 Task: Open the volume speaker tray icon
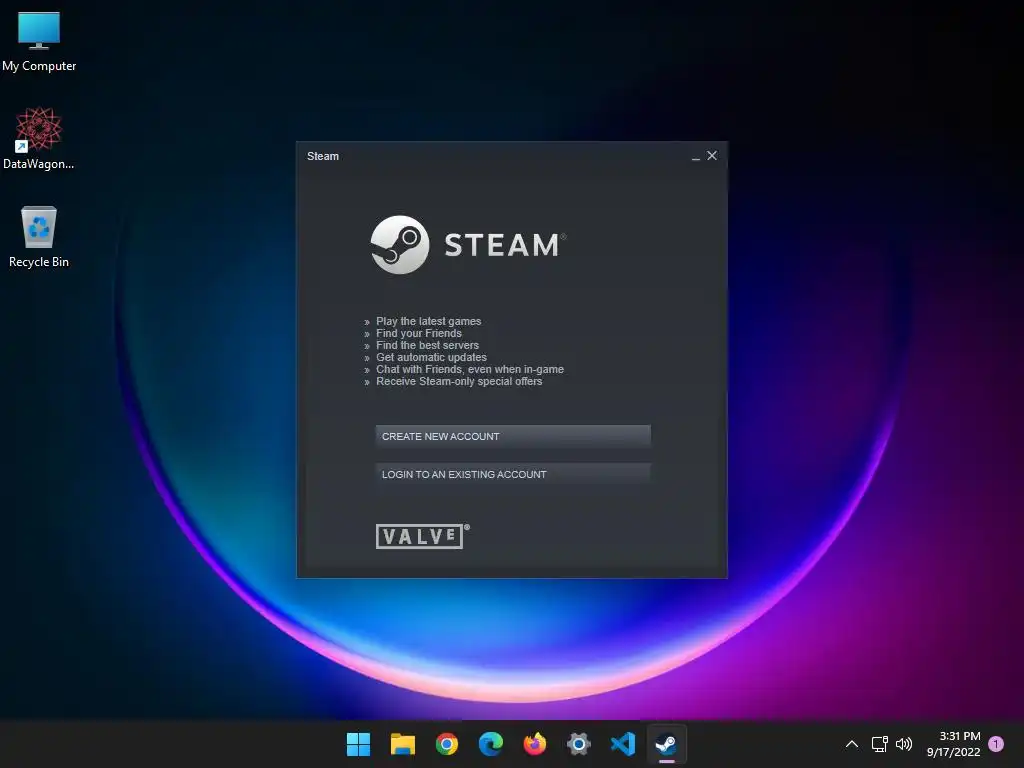tap(904, 744)
